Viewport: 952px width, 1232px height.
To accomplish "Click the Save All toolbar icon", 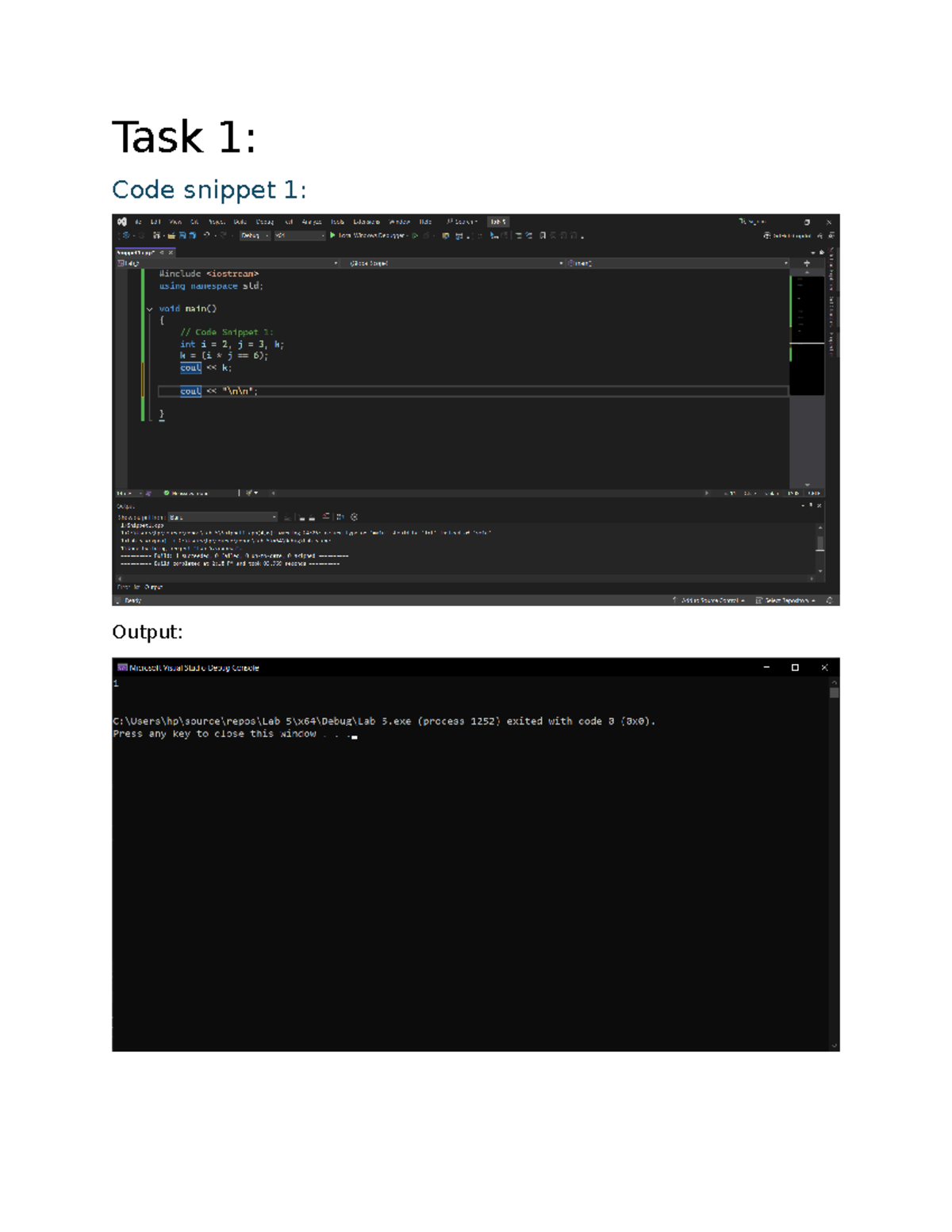I will 192,236.
